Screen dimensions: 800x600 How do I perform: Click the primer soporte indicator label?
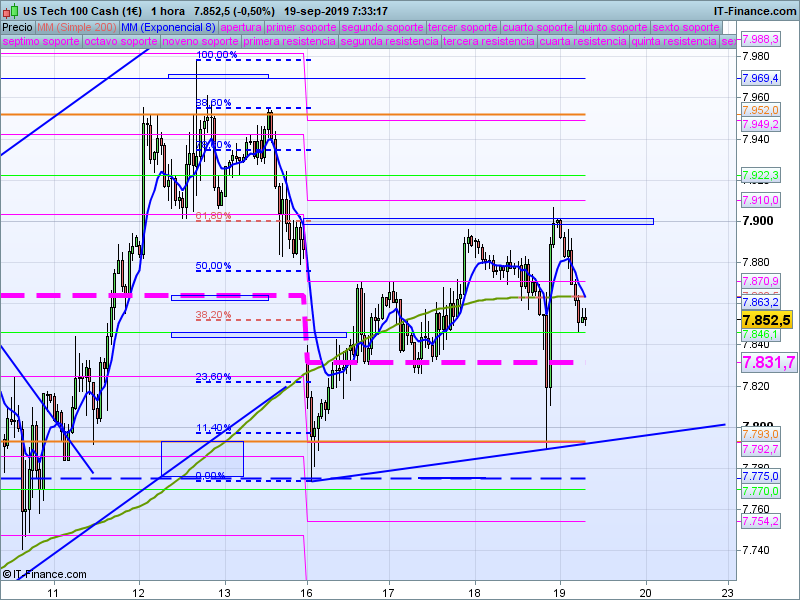301,28
